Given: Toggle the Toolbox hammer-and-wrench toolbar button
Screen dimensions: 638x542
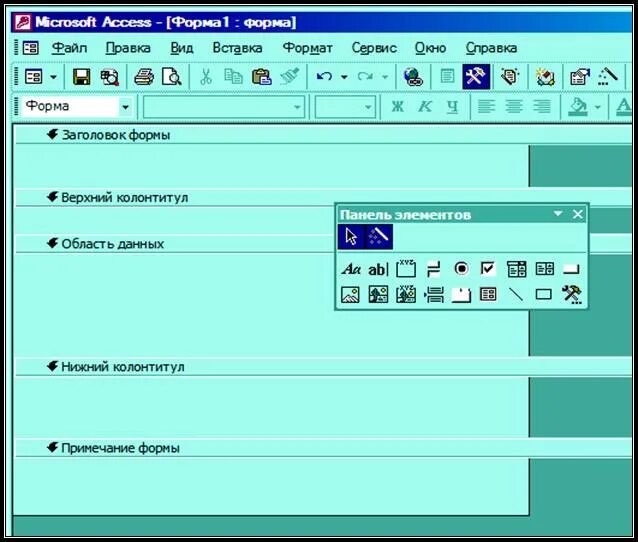Looking at the screenshot, I should coord(476,76).
